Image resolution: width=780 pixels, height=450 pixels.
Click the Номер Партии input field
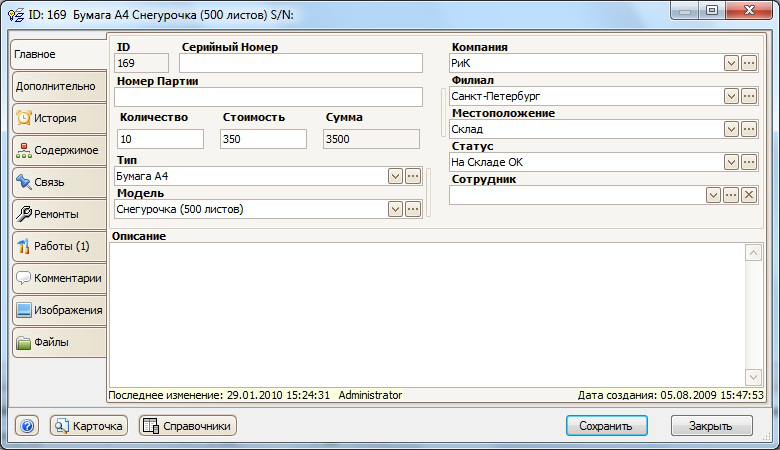[269, 97]
